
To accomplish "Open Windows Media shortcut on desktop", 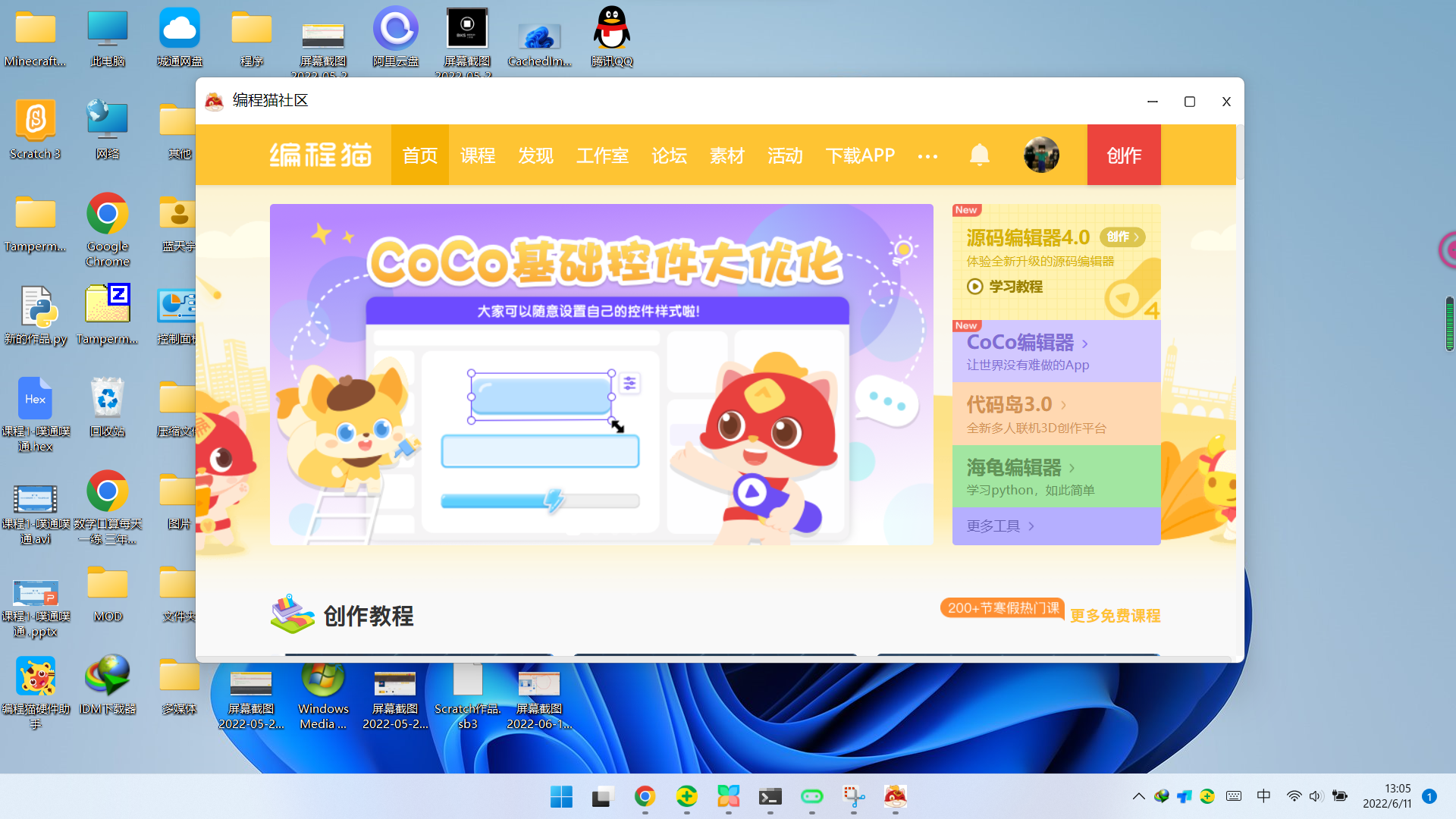I will click(323, 698).
